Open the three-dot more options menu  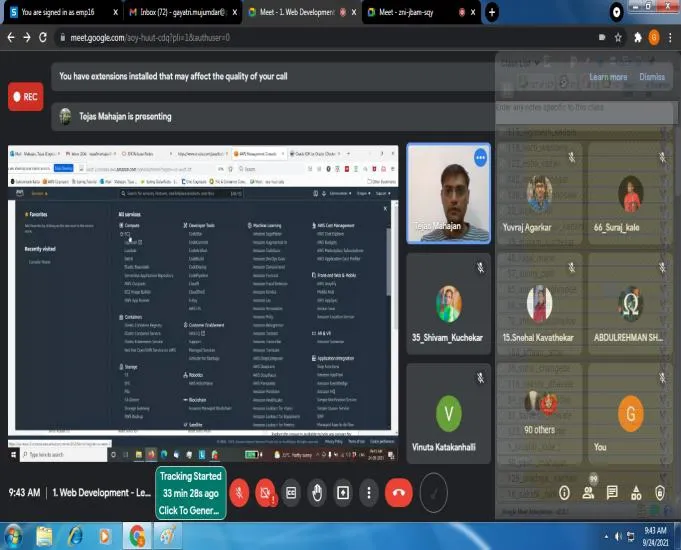[369, 493]
